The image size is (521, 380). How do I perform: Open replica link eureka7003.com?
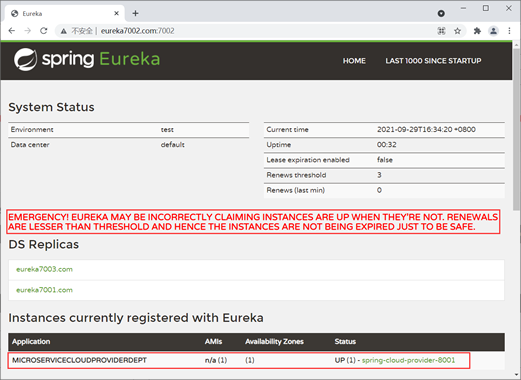point(44,269)
